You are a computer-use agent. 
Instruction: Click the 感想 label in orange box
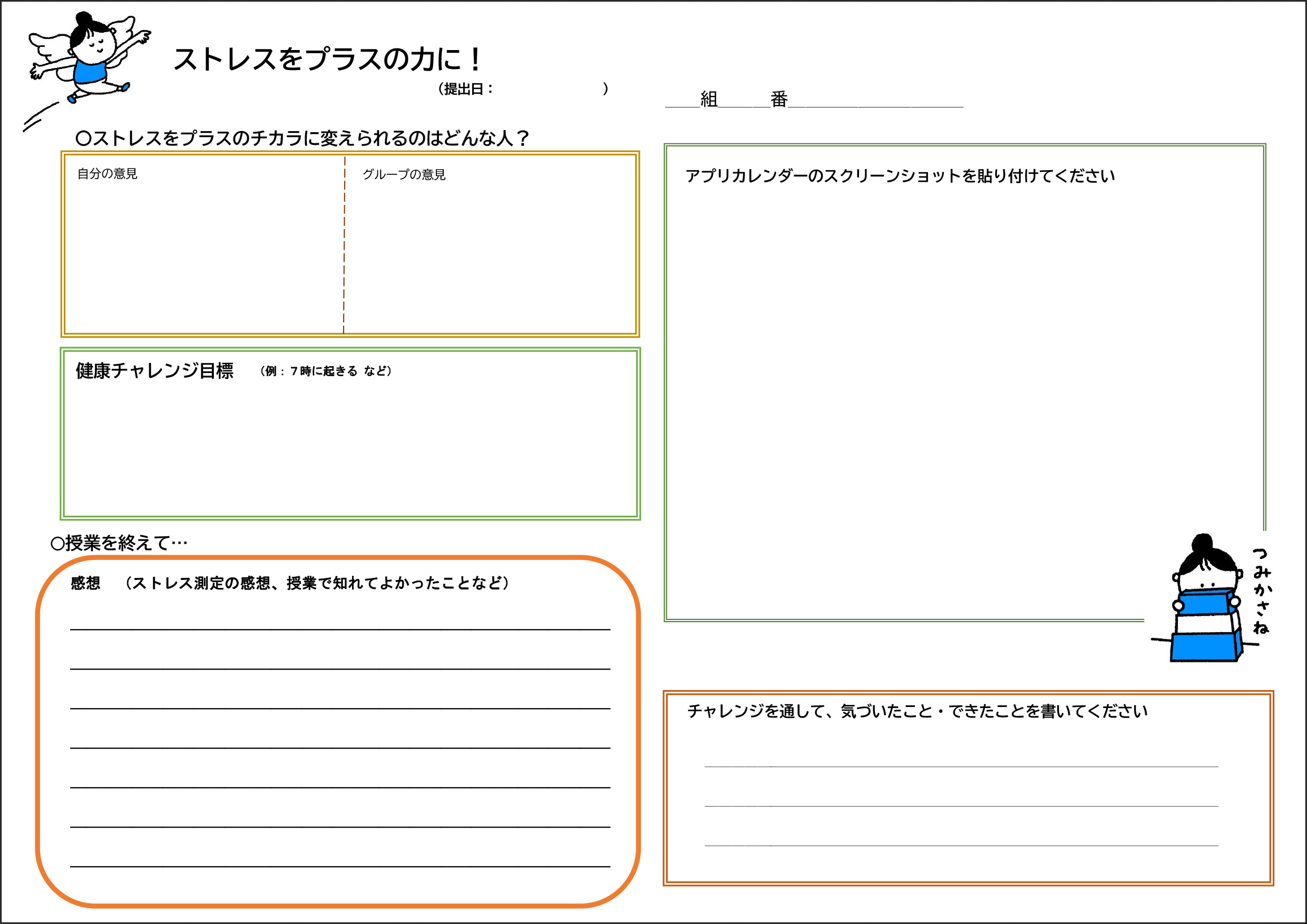point(85,583)
